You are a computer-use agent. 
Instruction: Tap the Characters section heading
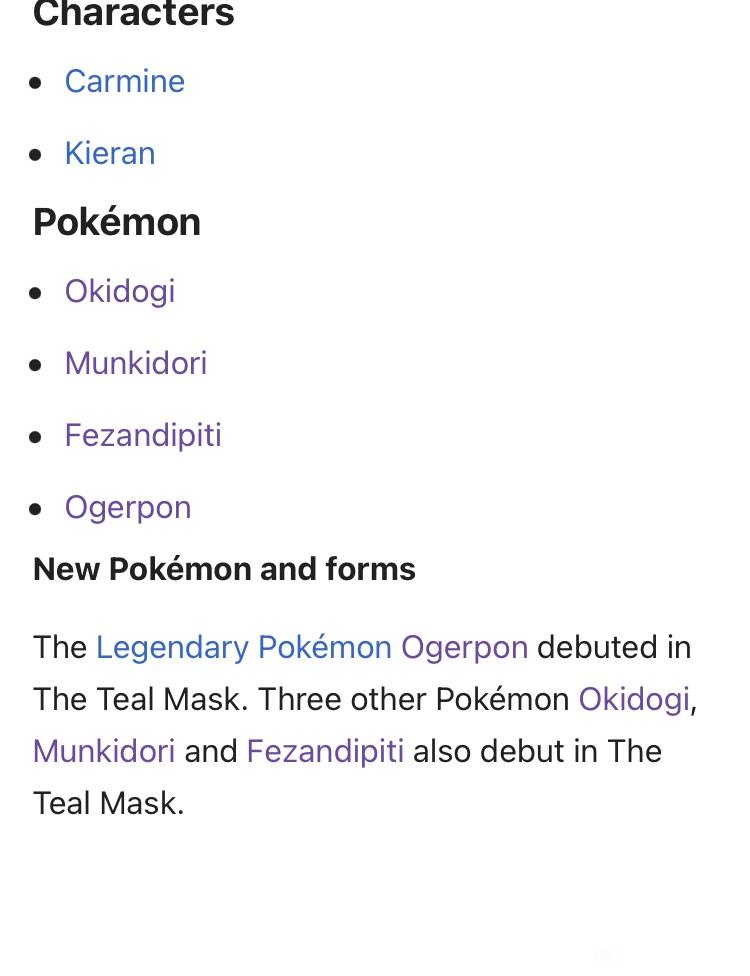(x=134, y=14)
